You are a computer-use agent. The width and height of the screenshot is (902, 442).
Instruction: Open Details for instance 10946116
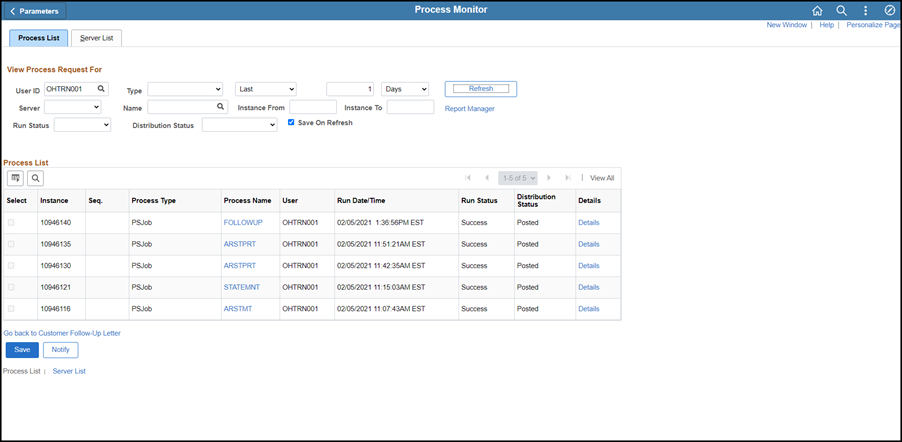(588, 309)
